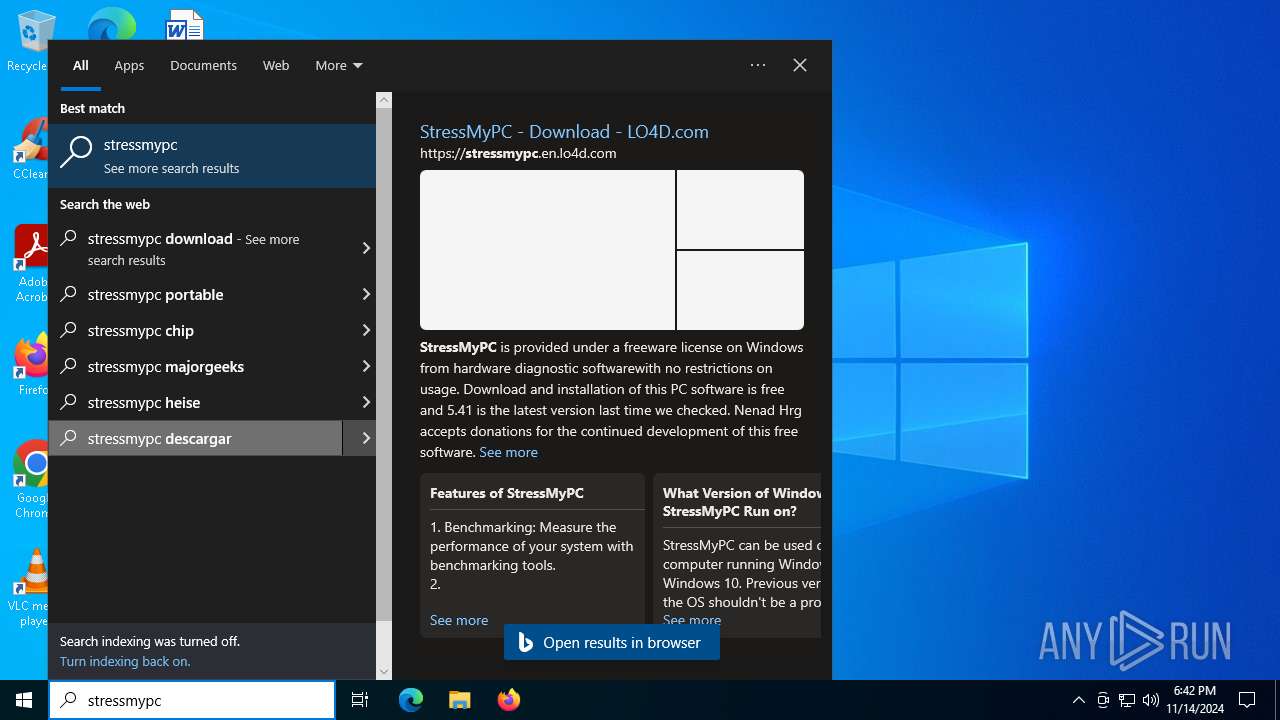
Task: Choose the stressmypc chip suggestion
Action: [x=195, y=331]
